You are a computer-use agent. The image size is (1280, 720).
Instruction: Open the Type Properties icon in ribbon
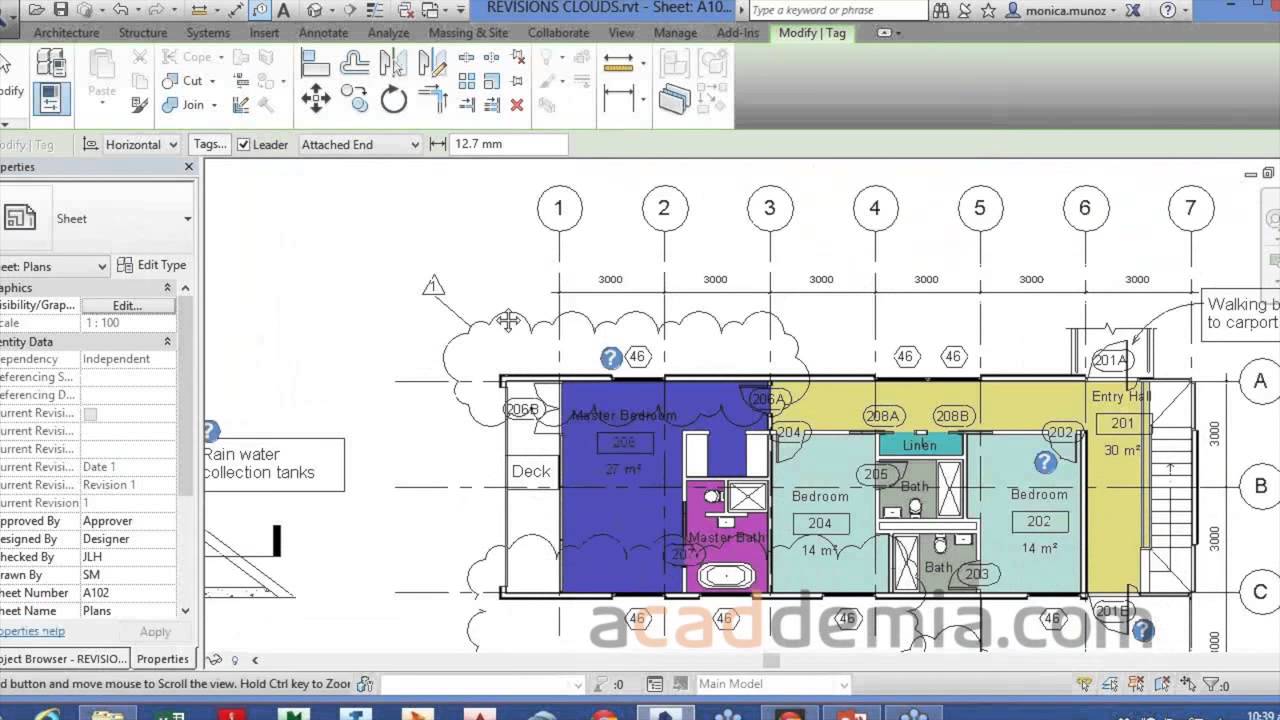click(x=51, y=62)
